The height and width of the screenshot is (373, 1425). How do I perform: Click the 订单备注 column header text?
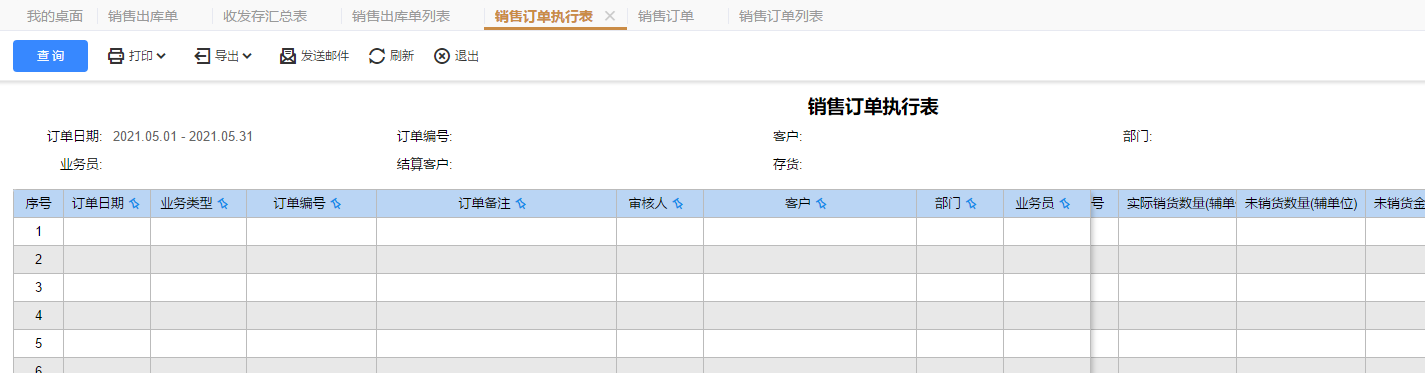485,203
